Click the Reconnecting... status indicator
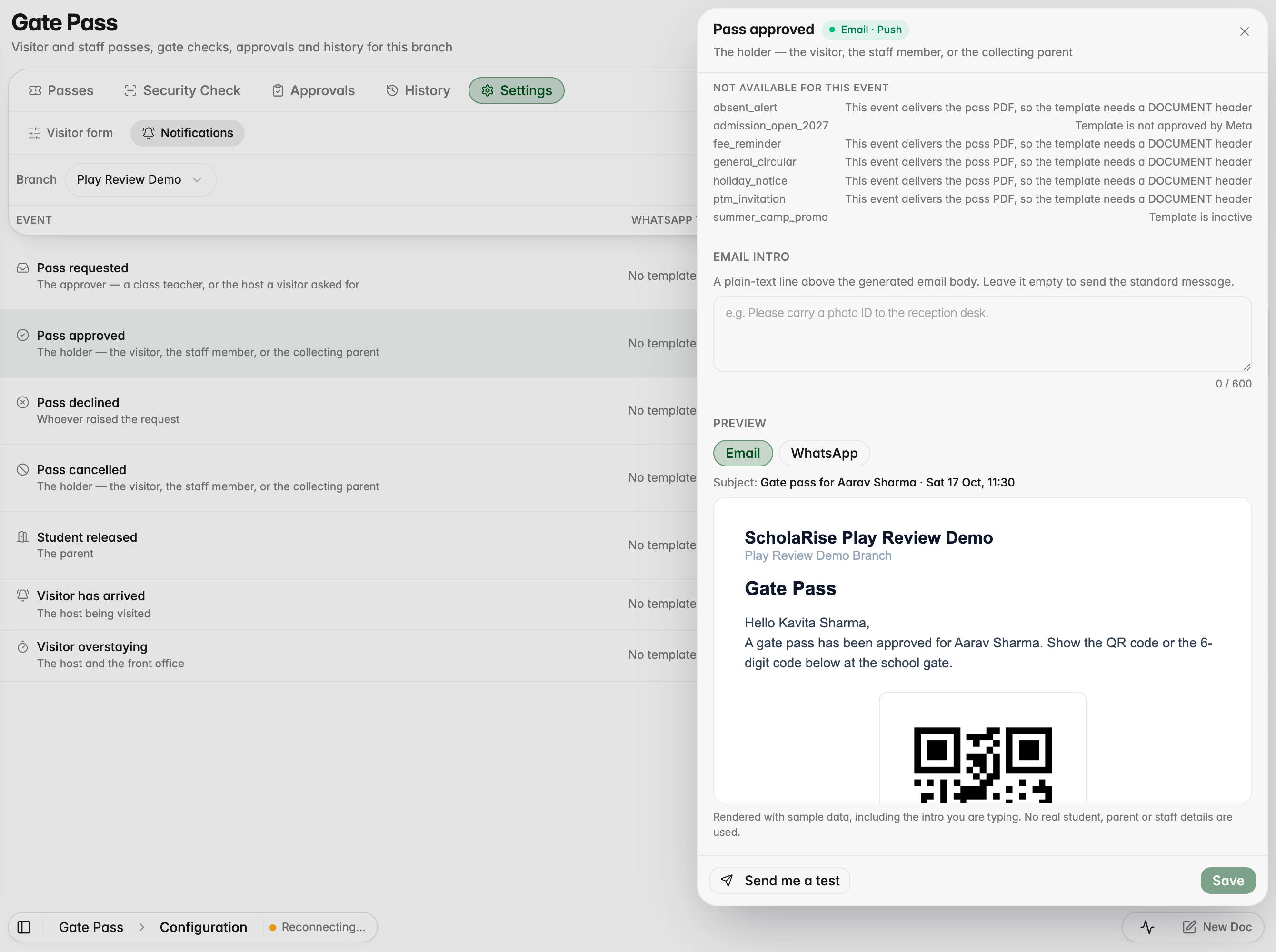The width and height of the screenshot is (1276, 952). coord(317,927)
